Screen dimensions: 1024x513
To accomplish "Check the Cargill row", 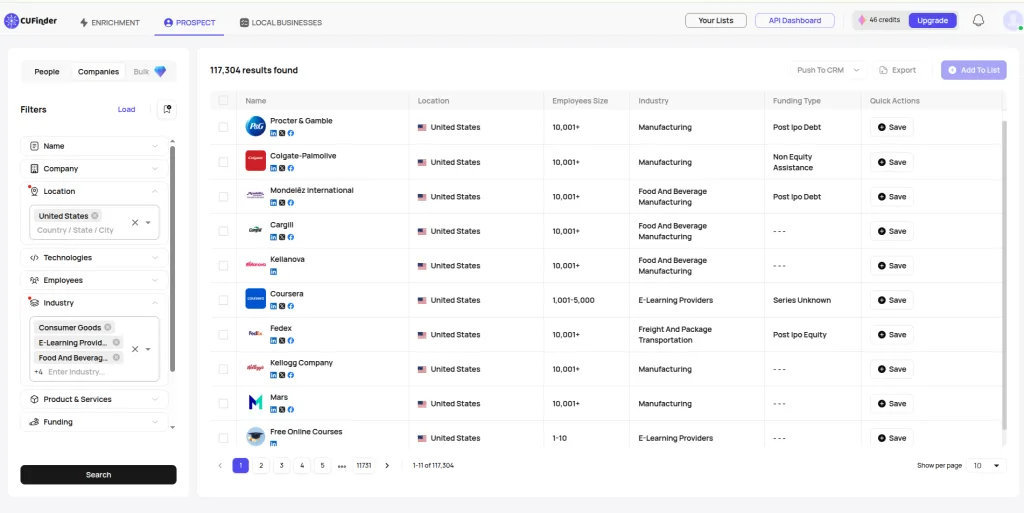I will [223, 231].
